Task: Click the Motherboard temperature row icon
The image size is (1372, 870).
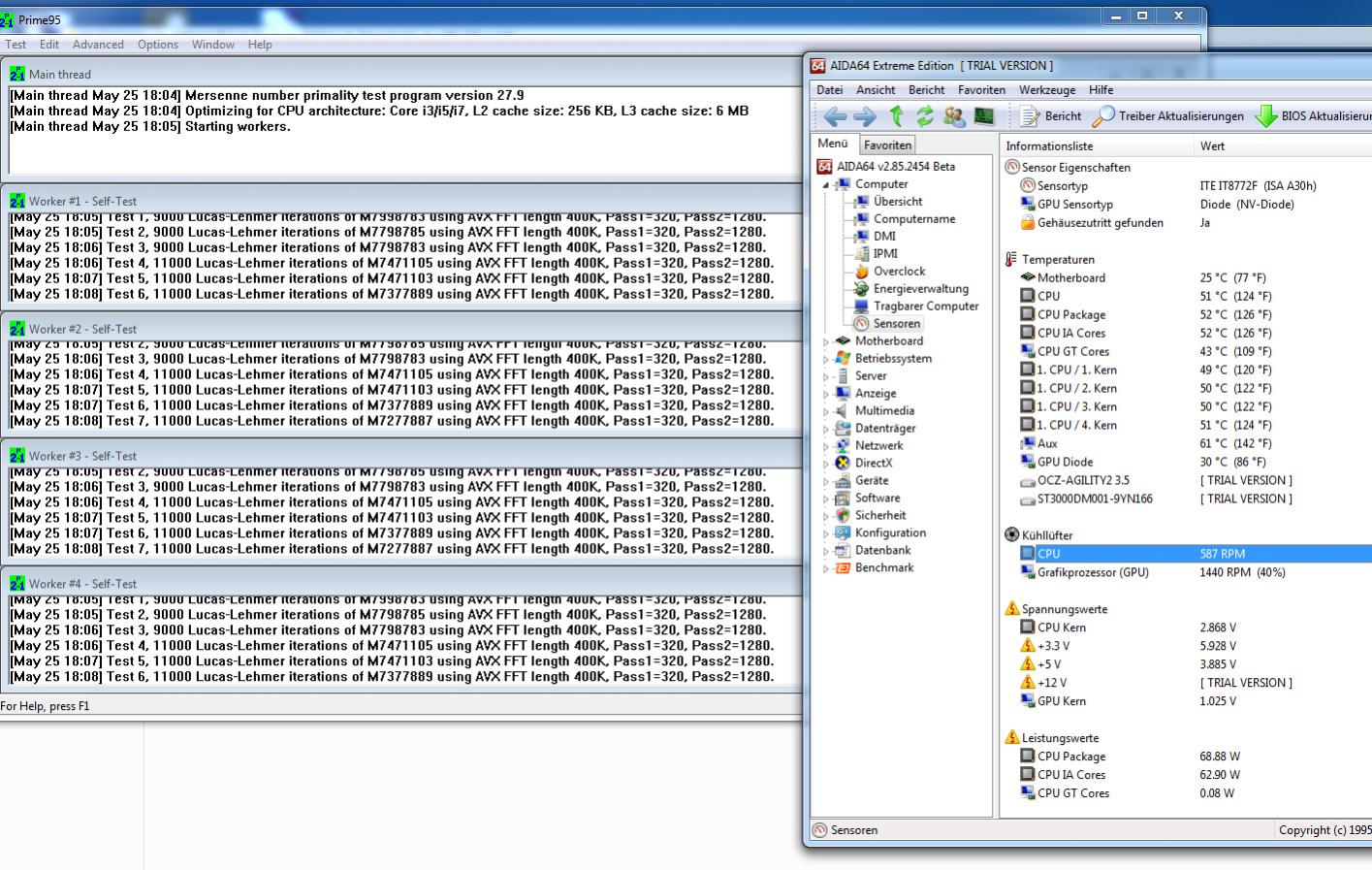Action: [x=1028, y=278]
